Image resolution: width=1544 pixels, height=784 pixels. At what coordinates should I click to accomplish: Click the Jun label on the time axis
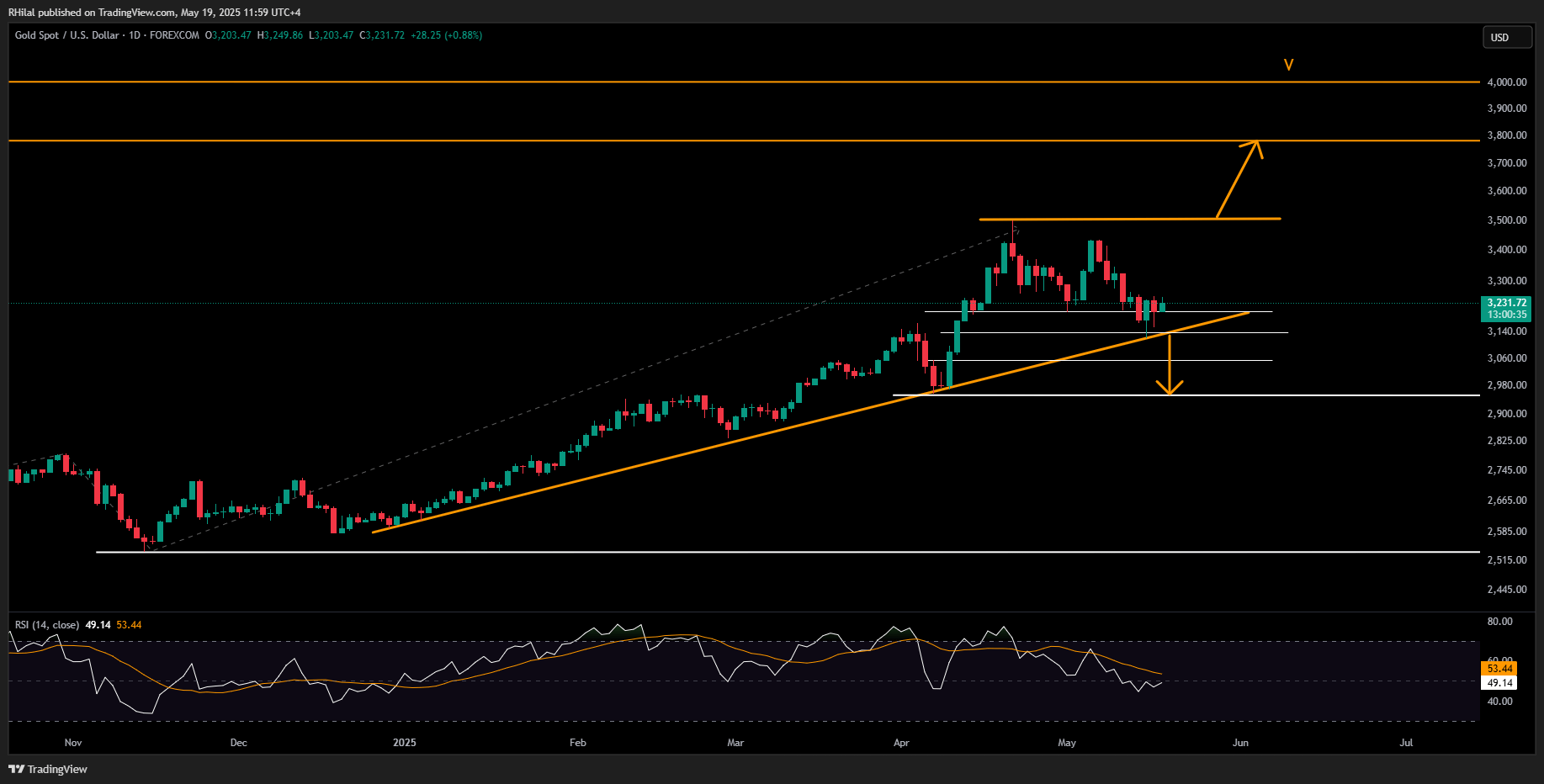(x=1240, y=743)
